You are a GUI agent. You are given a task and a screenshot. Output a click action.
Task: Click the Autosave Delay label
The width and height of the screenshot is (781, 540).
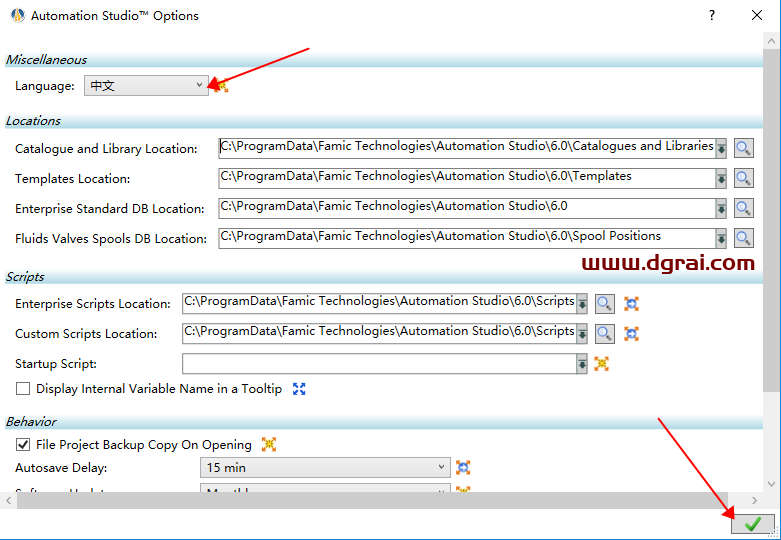click(61, 468)
